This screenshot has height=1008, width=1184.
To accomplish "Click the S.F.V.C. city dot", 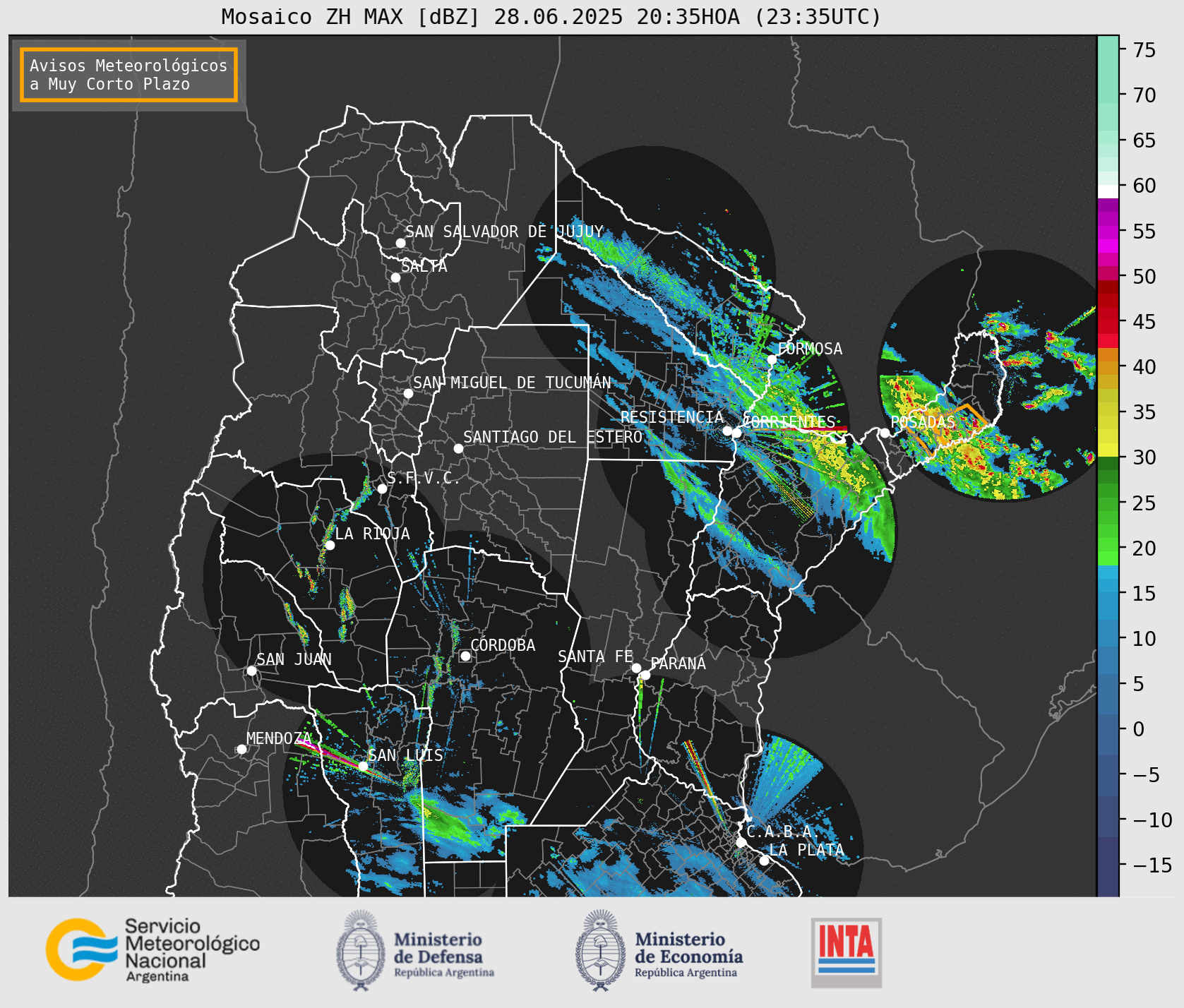I will pyautogui.click(x=382, y=488).
